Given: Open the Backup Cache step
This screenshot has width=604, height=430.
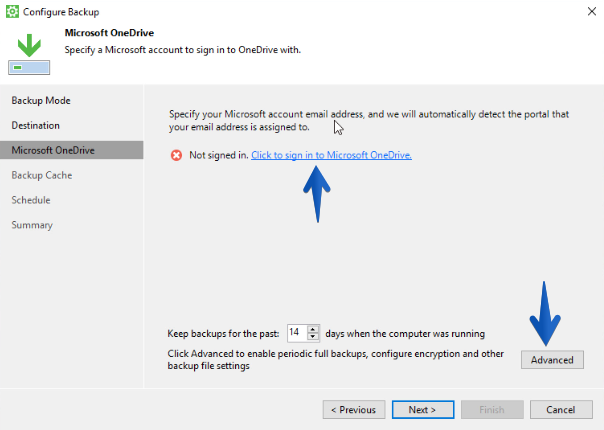Looking at the screenshot, I should click(x=42, y=175).
